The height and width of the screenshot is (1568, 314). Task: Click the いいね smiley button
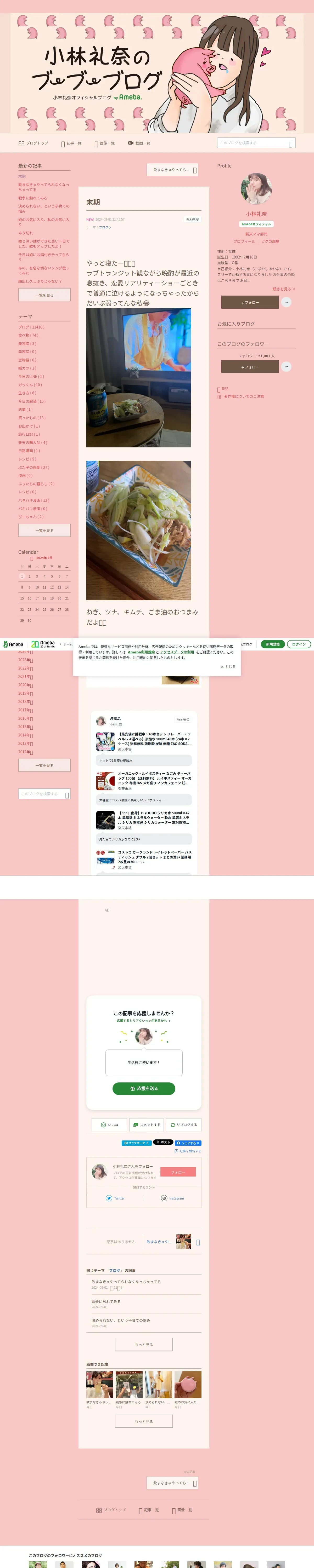(x=110, y=1125)
